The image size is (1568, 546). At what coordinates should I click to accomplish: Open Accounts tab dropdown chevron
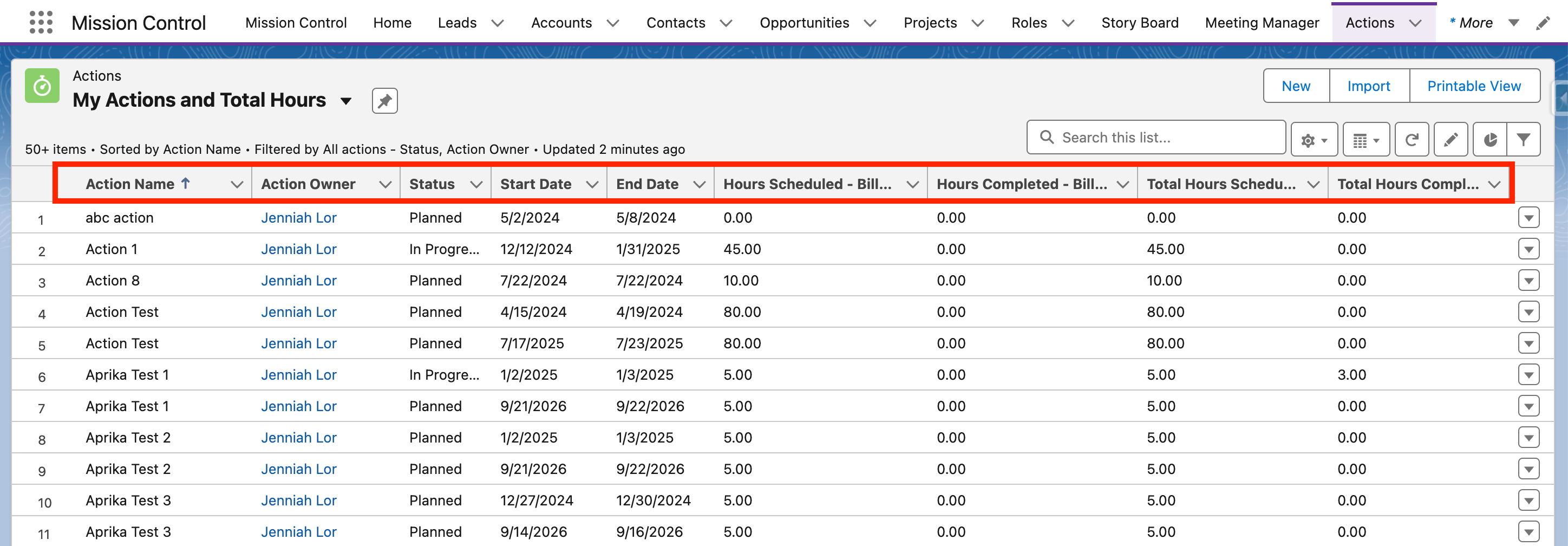613,23
